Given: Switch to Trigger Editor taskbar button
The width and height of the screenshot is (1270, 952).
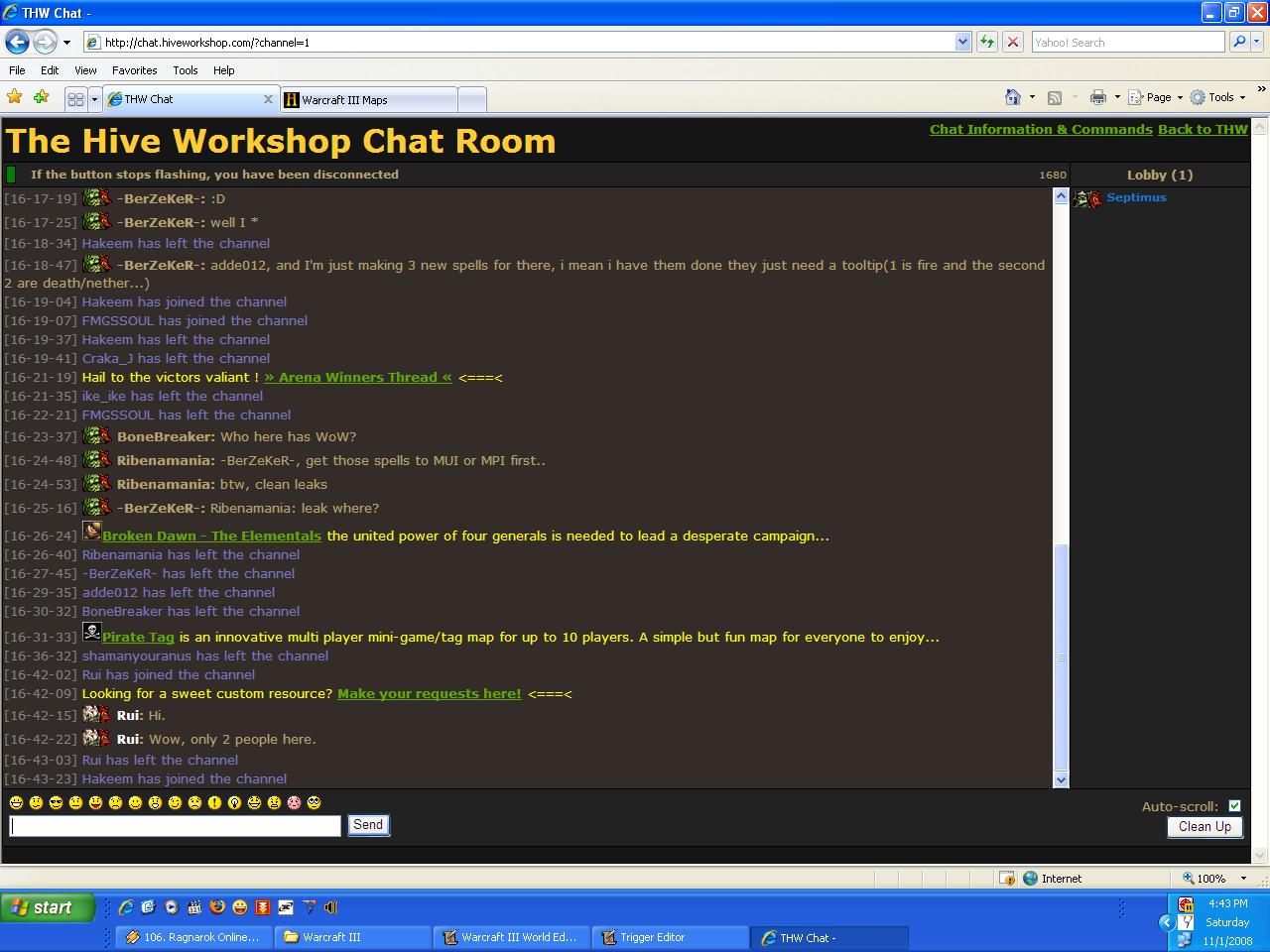Looking at the screenshot, I should pyautogui.click(x=671, y=937).
